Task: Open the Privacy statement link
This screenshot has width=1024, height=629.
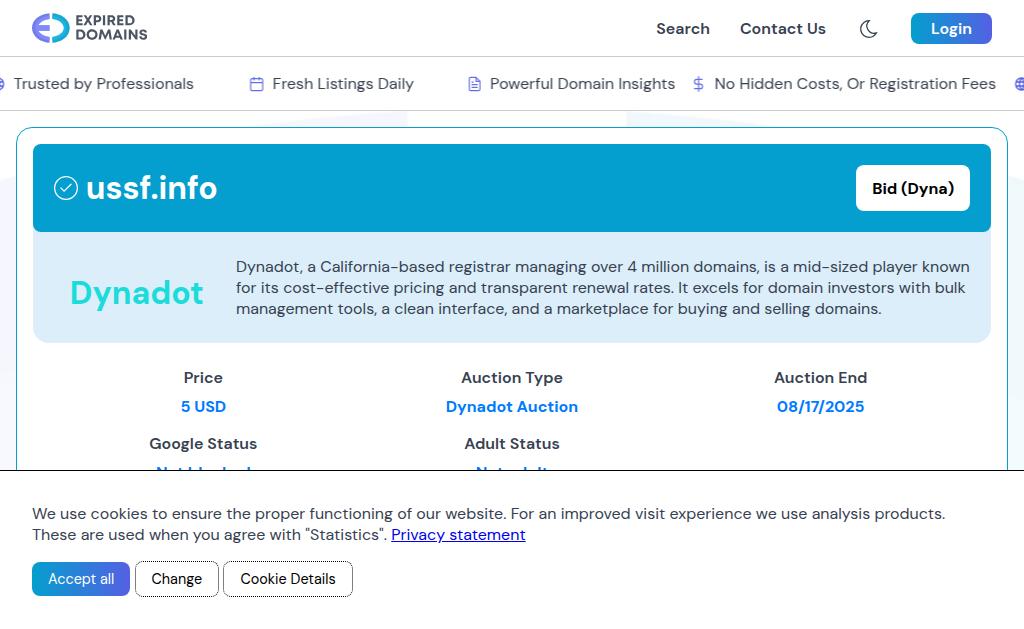Action: [x=458, y=535]
